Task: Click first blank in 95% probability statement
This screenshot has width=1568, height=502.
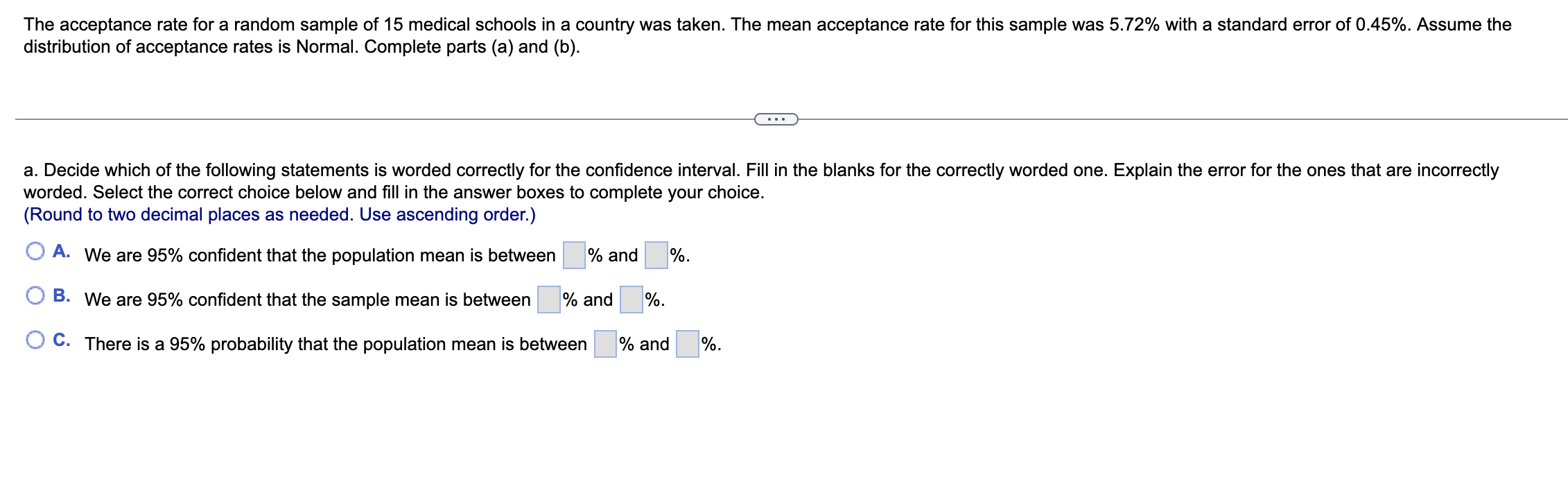Action: 605,344
